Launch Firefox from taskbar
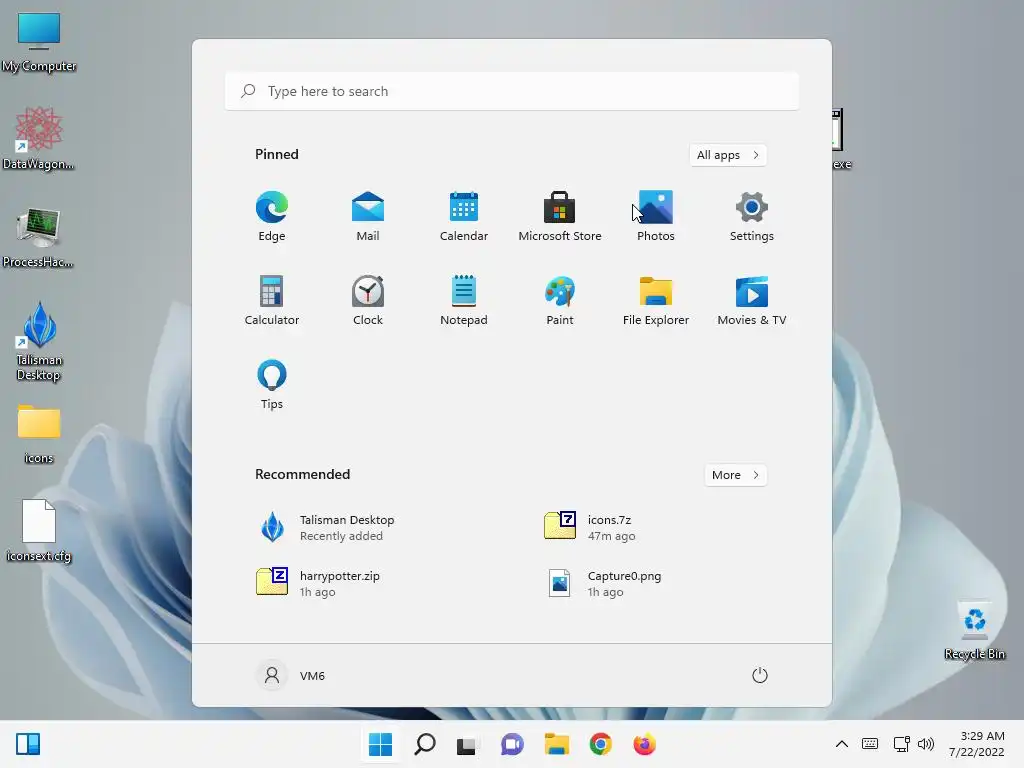The width and height of the screenshot is (1024, 768). [x=645, y=744]
